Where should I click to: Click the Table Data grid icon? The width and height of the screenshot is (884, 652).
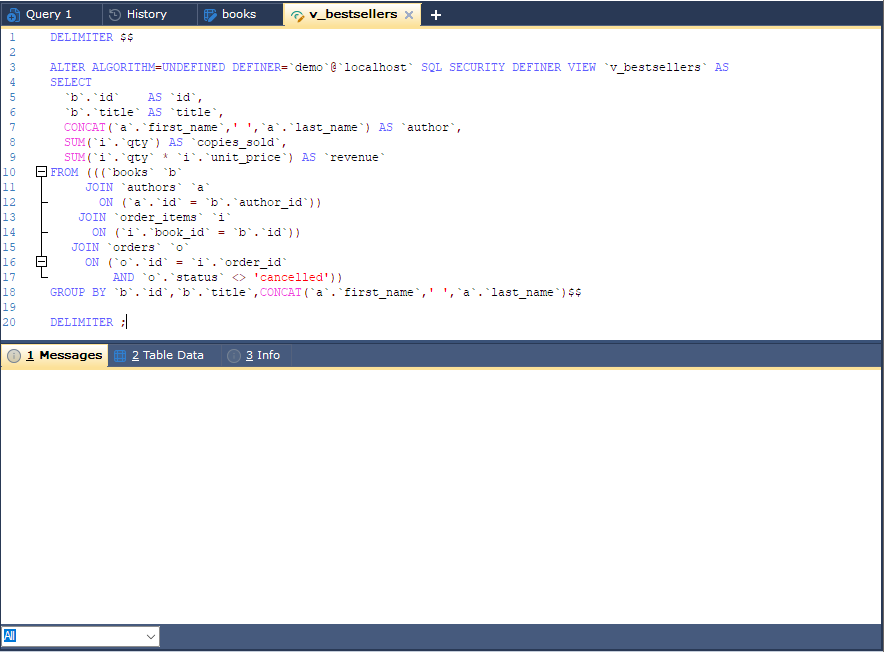tap(120, 356)
